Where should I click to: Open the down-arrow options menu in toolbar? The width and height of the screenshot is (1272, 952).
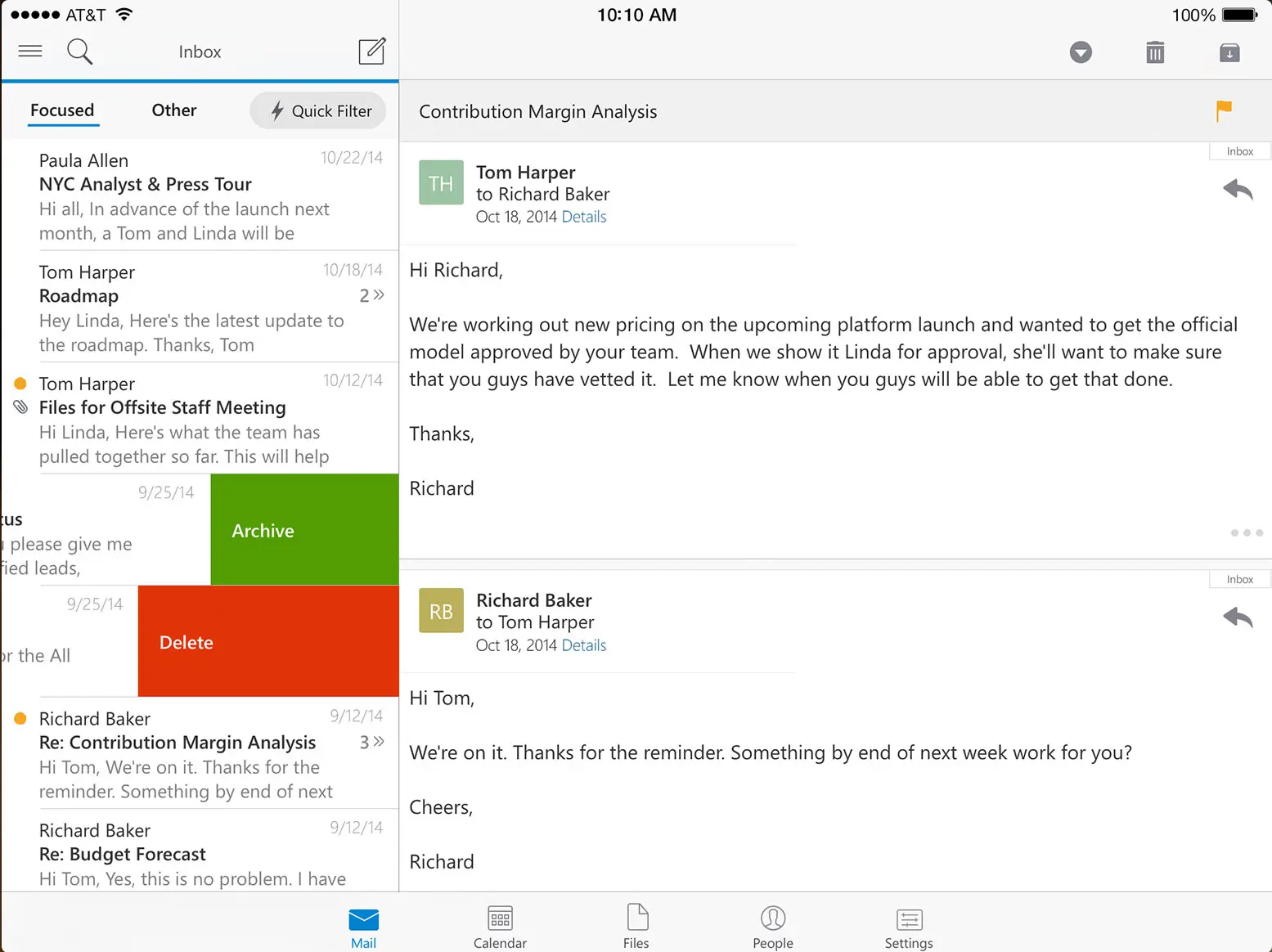[1081, 52]
